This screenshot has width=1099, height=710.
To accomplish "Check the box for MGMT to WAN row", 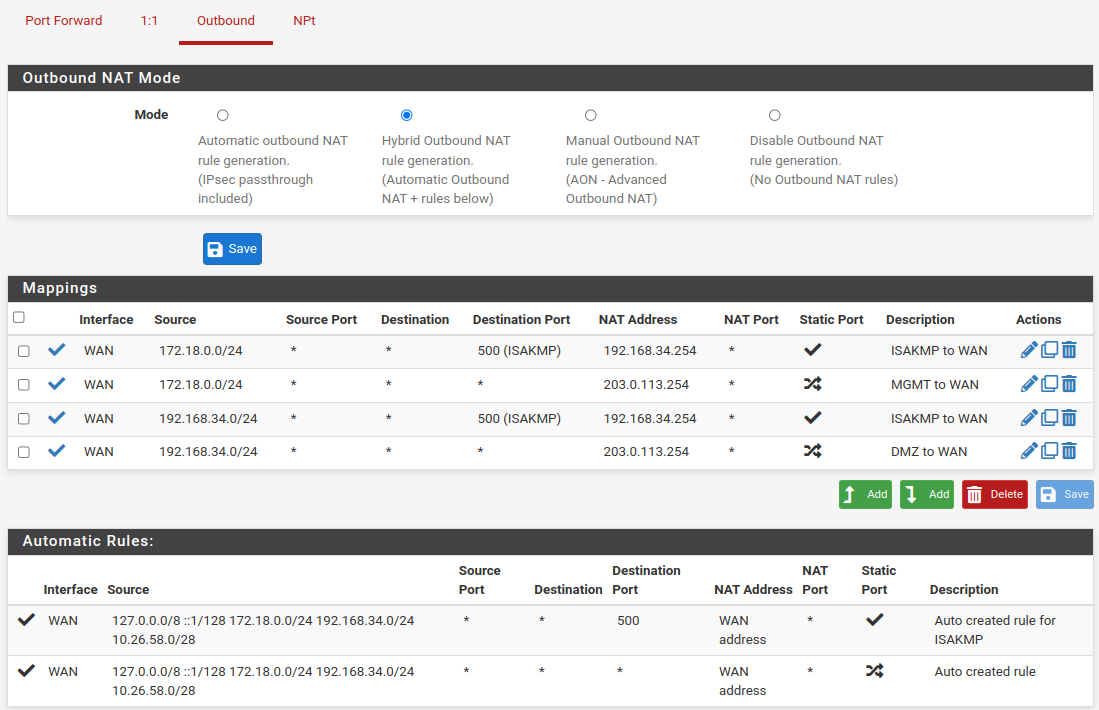I will [x=24, y=385].
